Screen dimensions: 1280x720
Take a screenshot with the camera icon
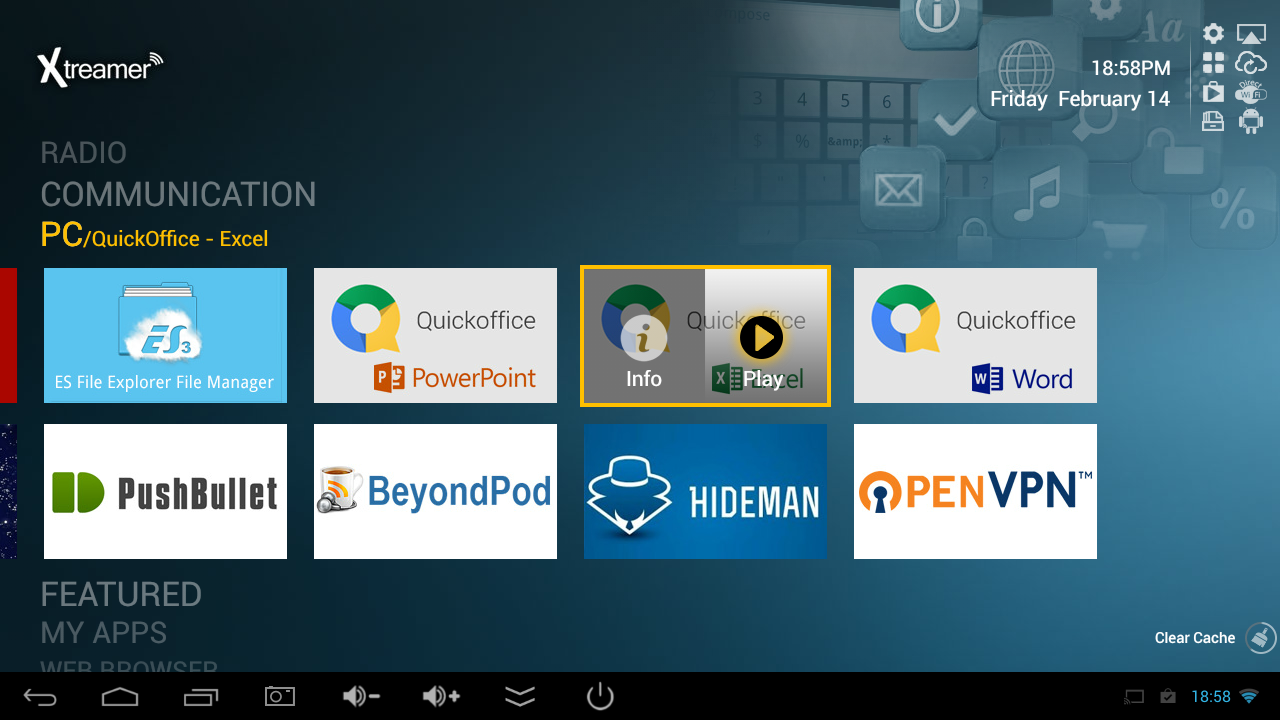click(x=280, y=696)
